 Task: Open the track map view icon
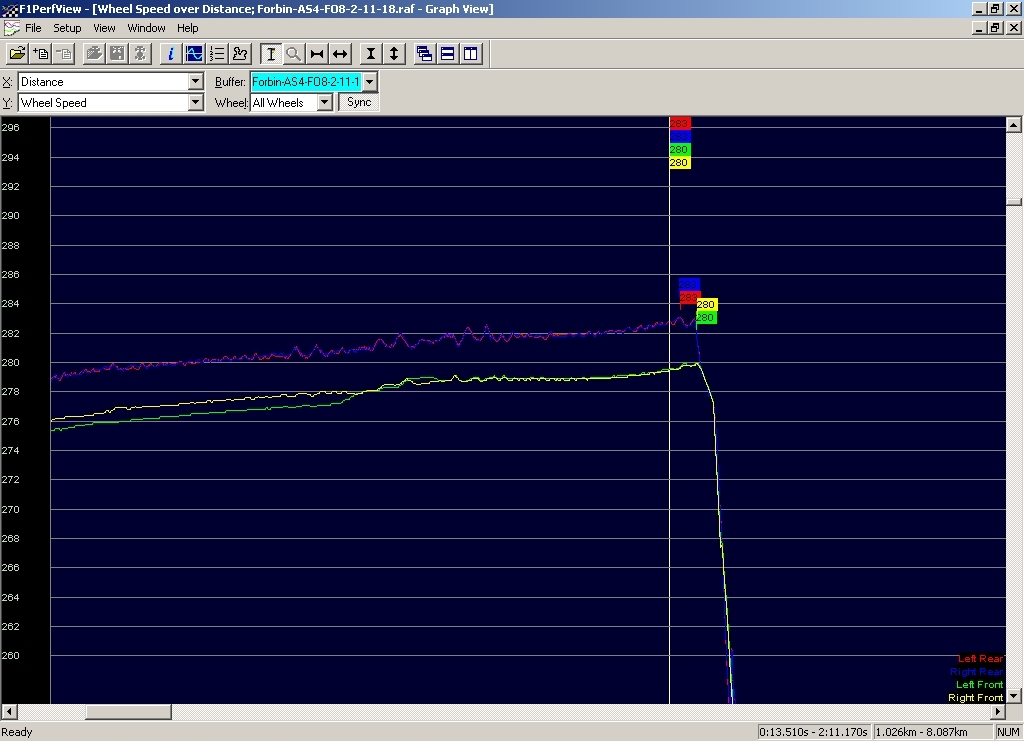pos(240,54)
